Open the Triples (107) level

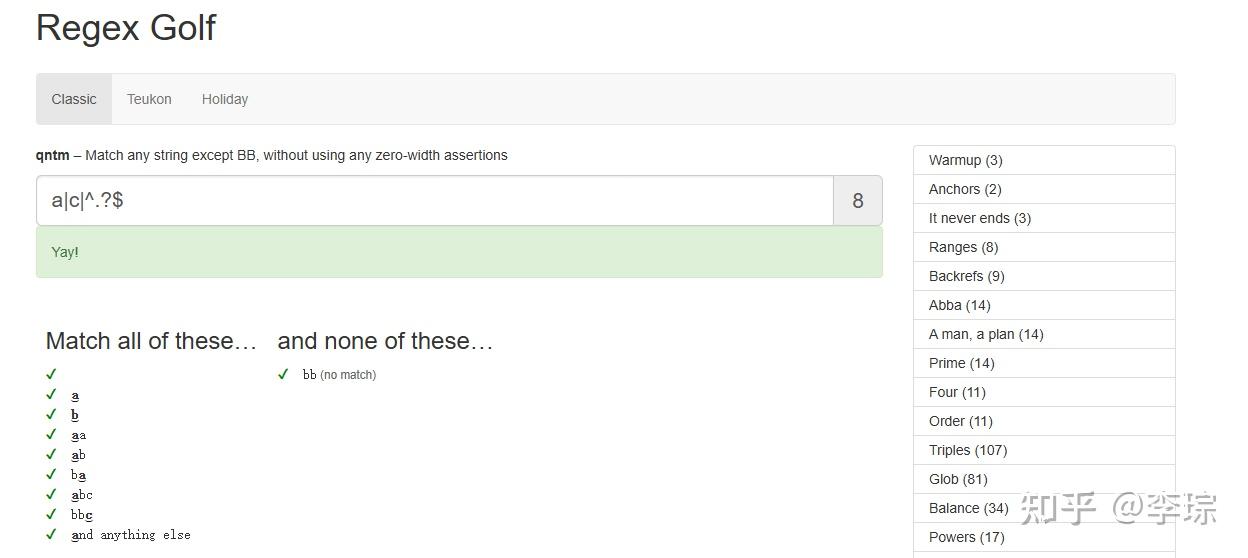pos(967,450)
